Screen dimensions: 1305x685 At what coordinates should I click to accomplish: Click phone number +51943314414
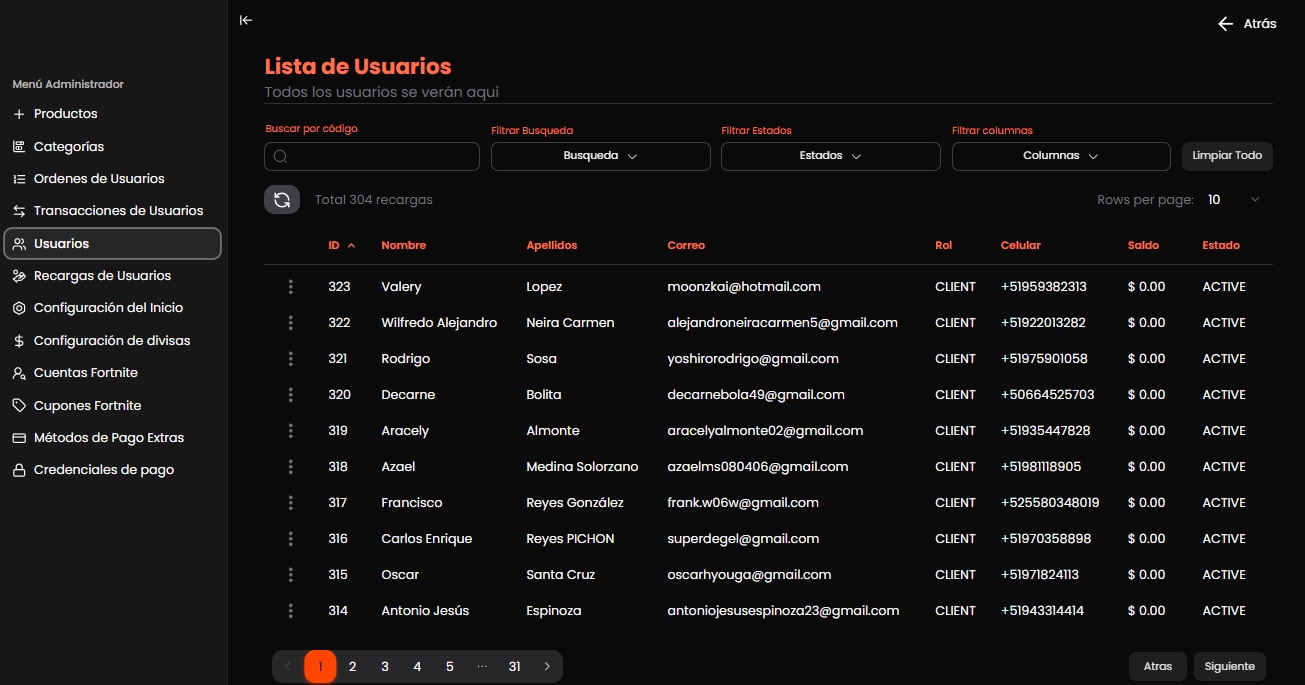click(x=1042, y=611)
